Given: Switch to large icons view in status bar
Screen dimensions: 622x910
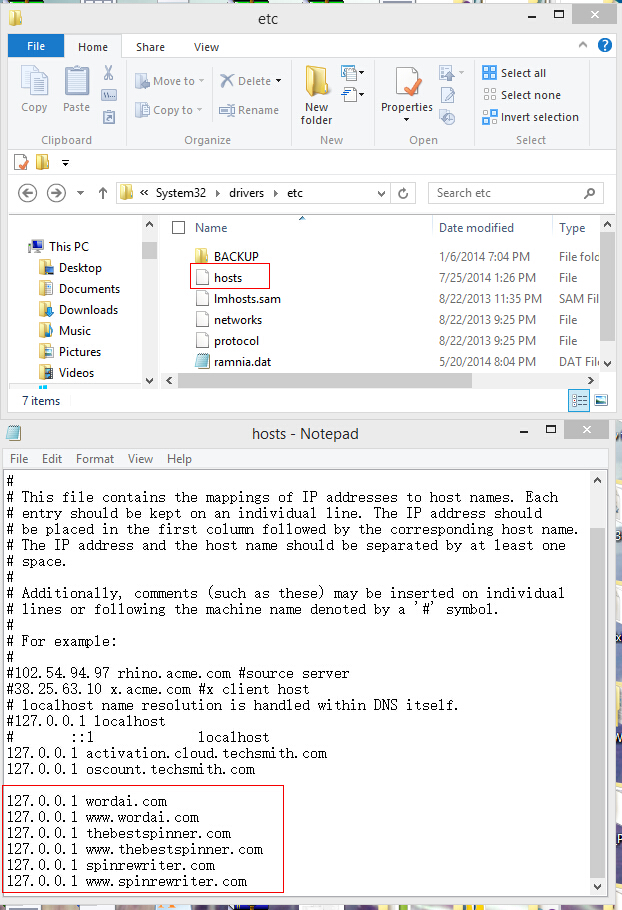Looking at the screenshot, I should click(601, 400).
